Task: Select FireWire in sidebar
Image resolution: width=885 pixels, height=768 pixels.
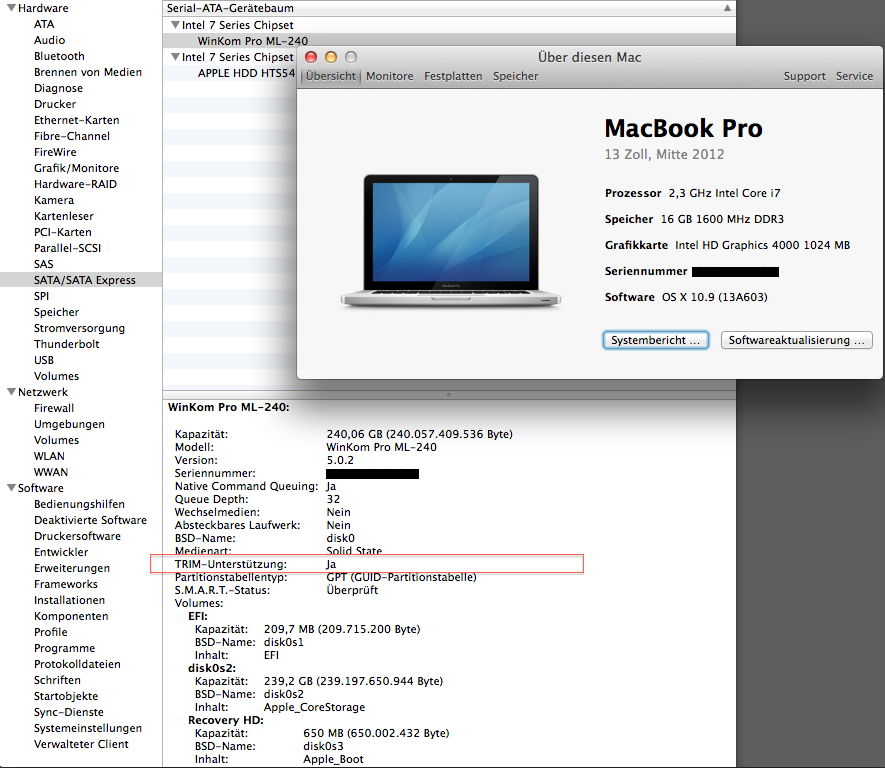Action: click(55, 152)
